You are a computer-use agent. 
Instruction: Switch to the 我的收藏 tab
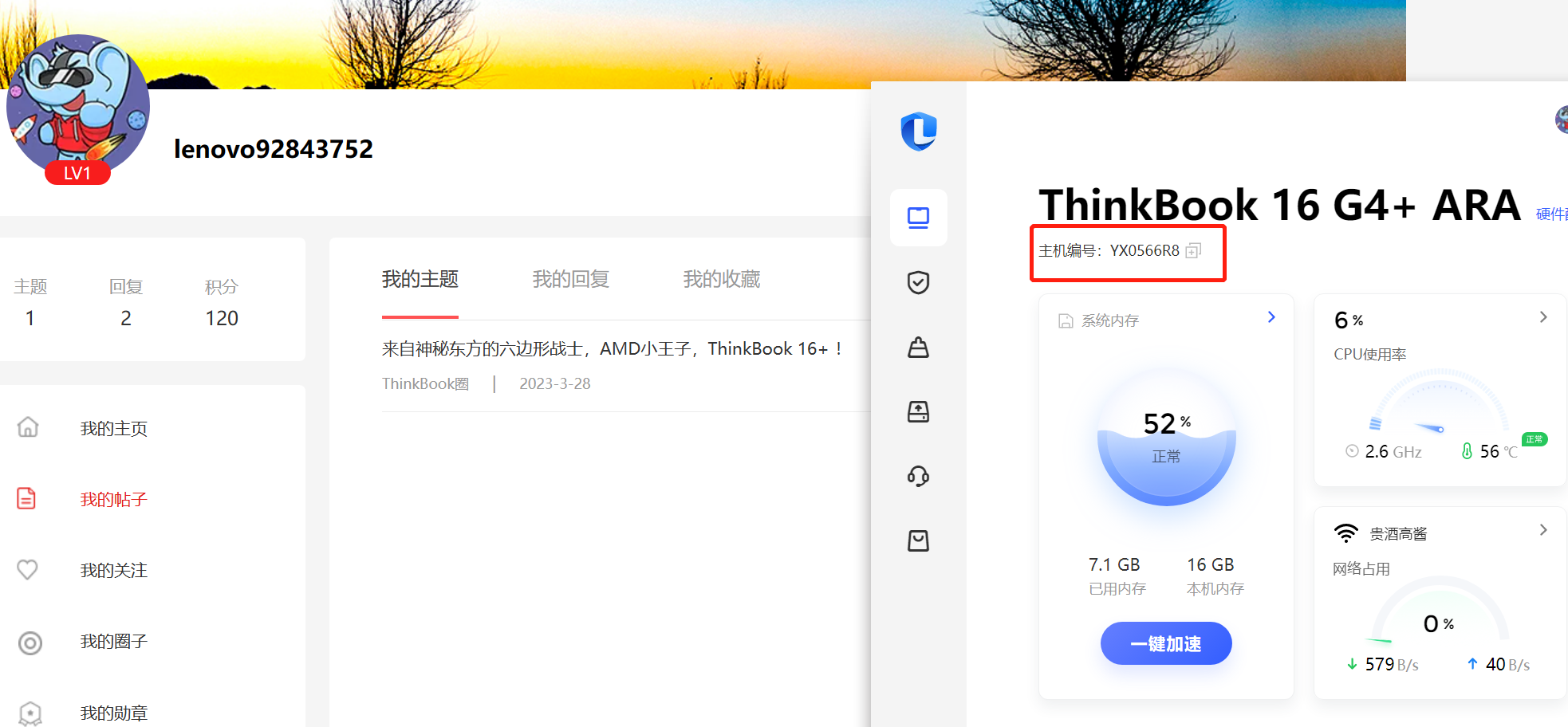click(x=722, y=279)
